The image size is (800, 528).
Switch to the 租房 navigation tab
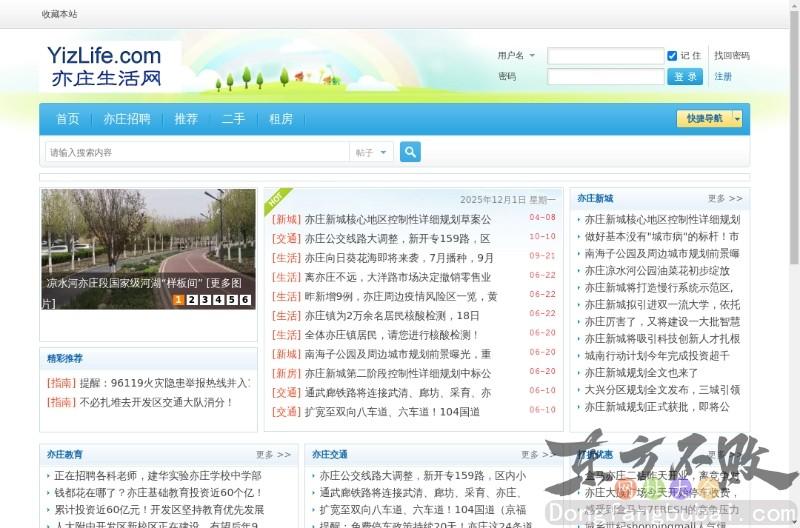point(281,119)
